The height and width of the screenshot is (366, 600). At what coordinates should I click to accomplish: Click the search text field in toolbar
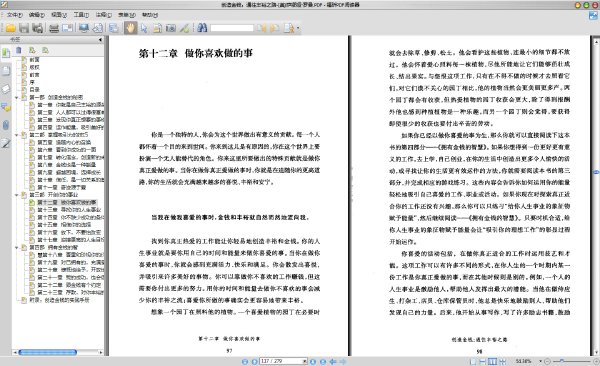tap(232, 28)
